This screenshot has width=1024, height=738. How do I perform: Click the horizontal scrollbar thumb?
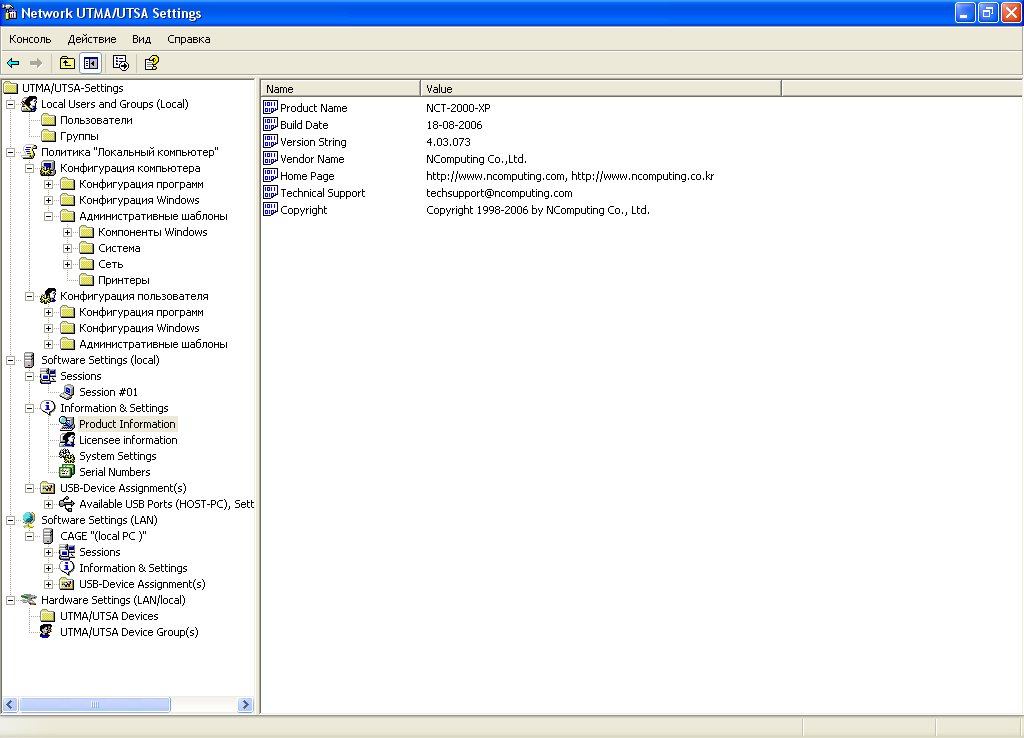click(95, 705)
